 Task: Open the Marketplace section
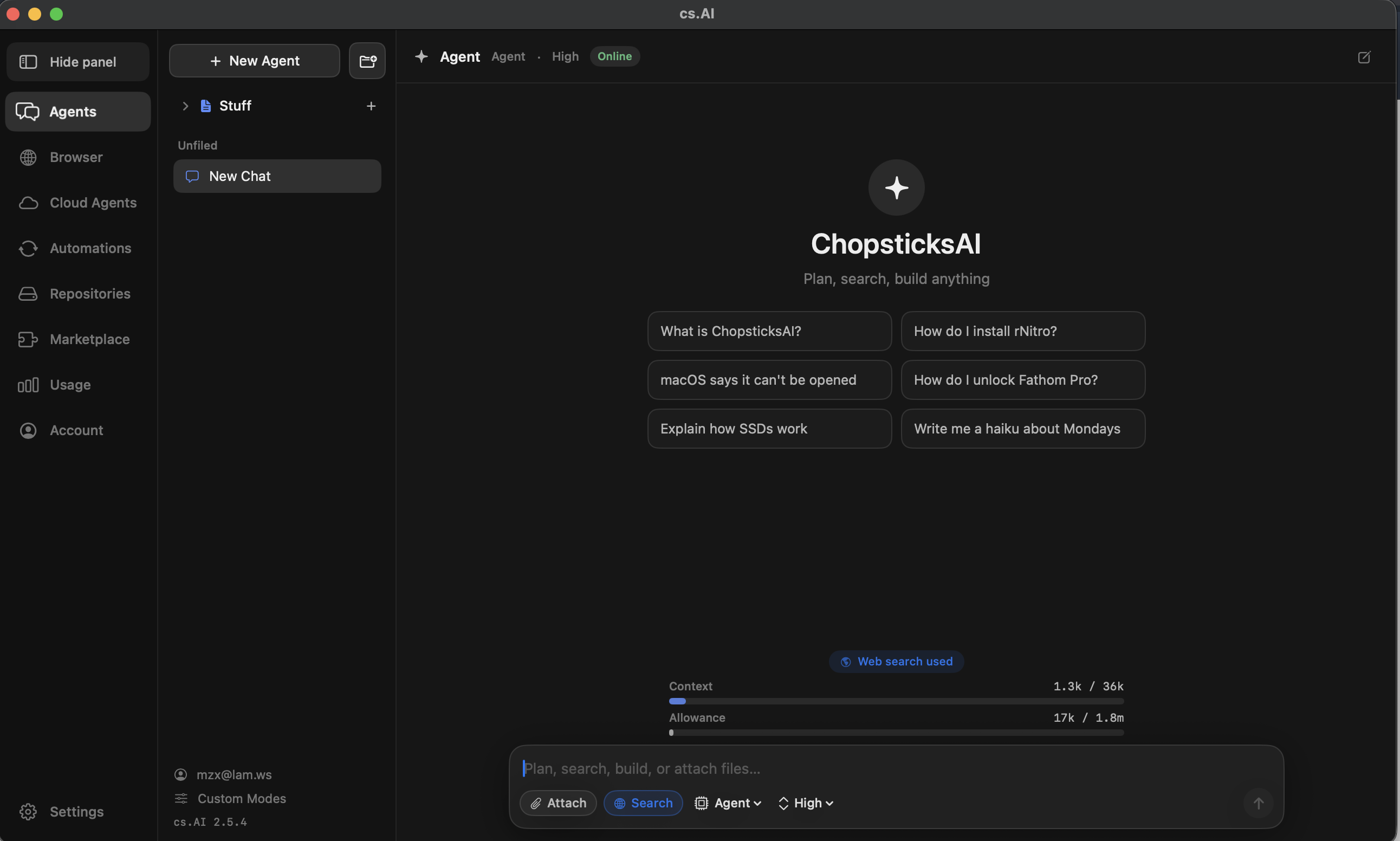pyautogui.click(x=77, y=339)
